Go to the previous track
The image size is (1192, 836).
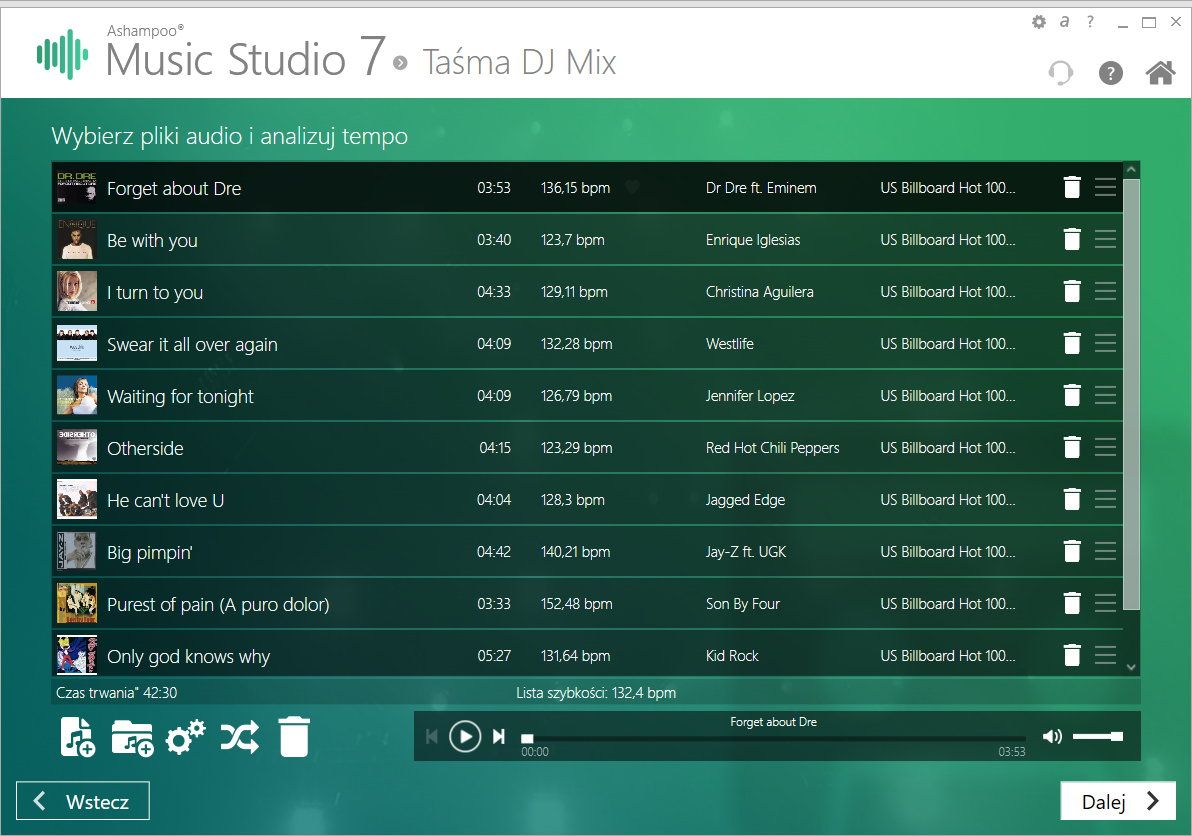click(432, 736)
